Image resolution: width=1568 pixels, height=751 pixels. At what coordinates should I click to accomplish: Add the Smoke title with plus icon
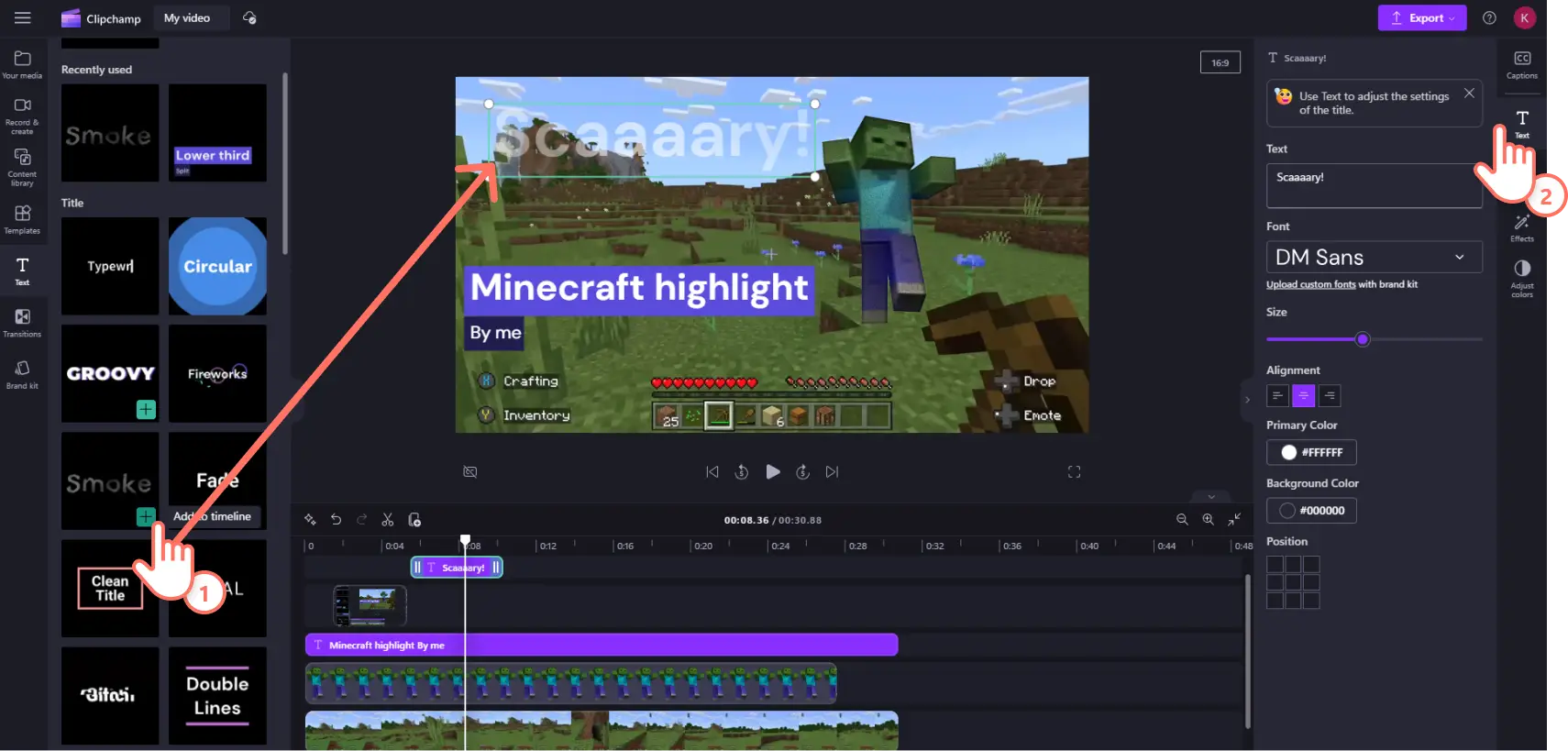coord(146,516)
